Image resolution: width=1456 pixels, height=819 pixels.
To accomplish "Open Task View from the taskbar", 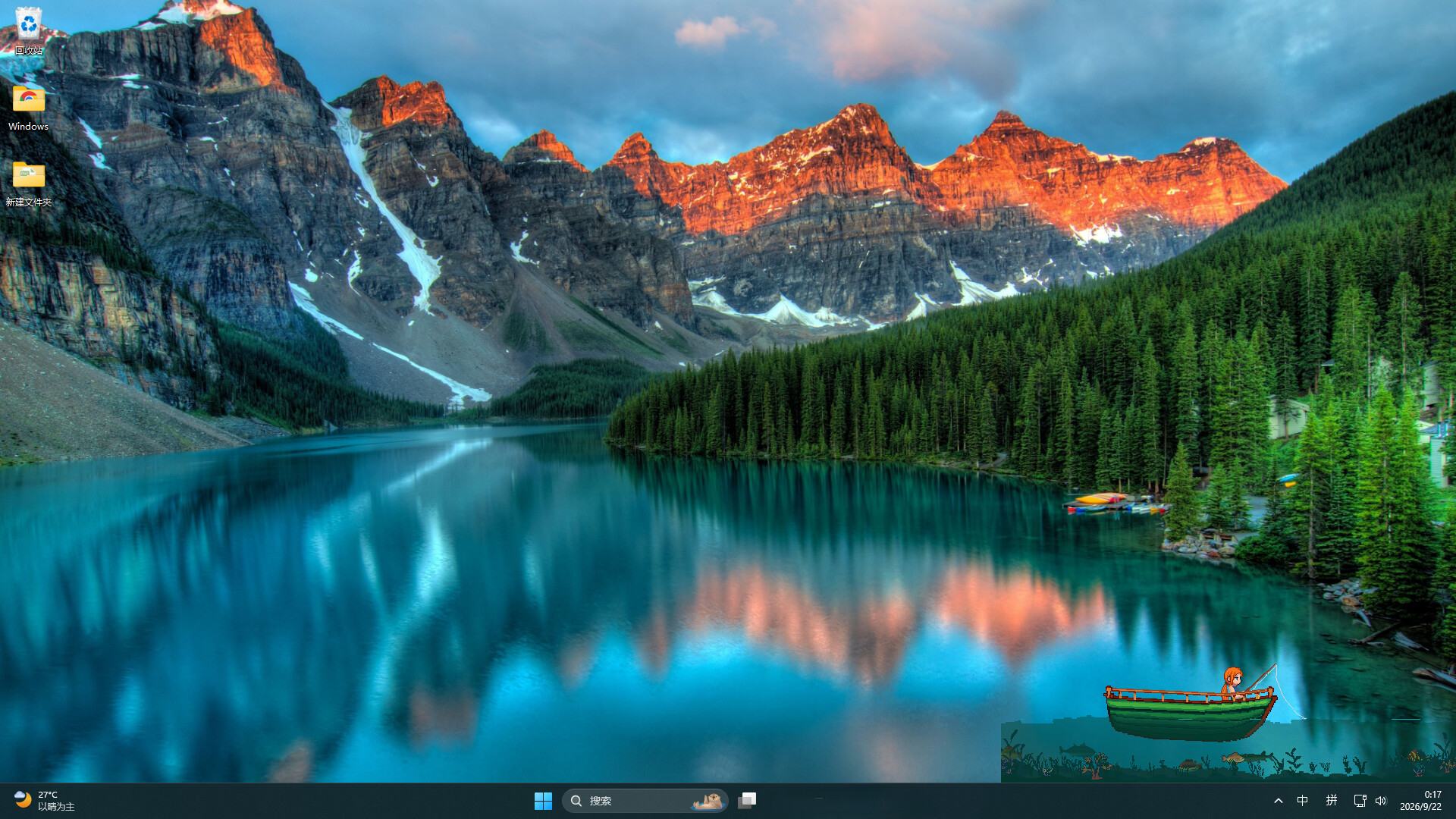I will pos(747,801).
